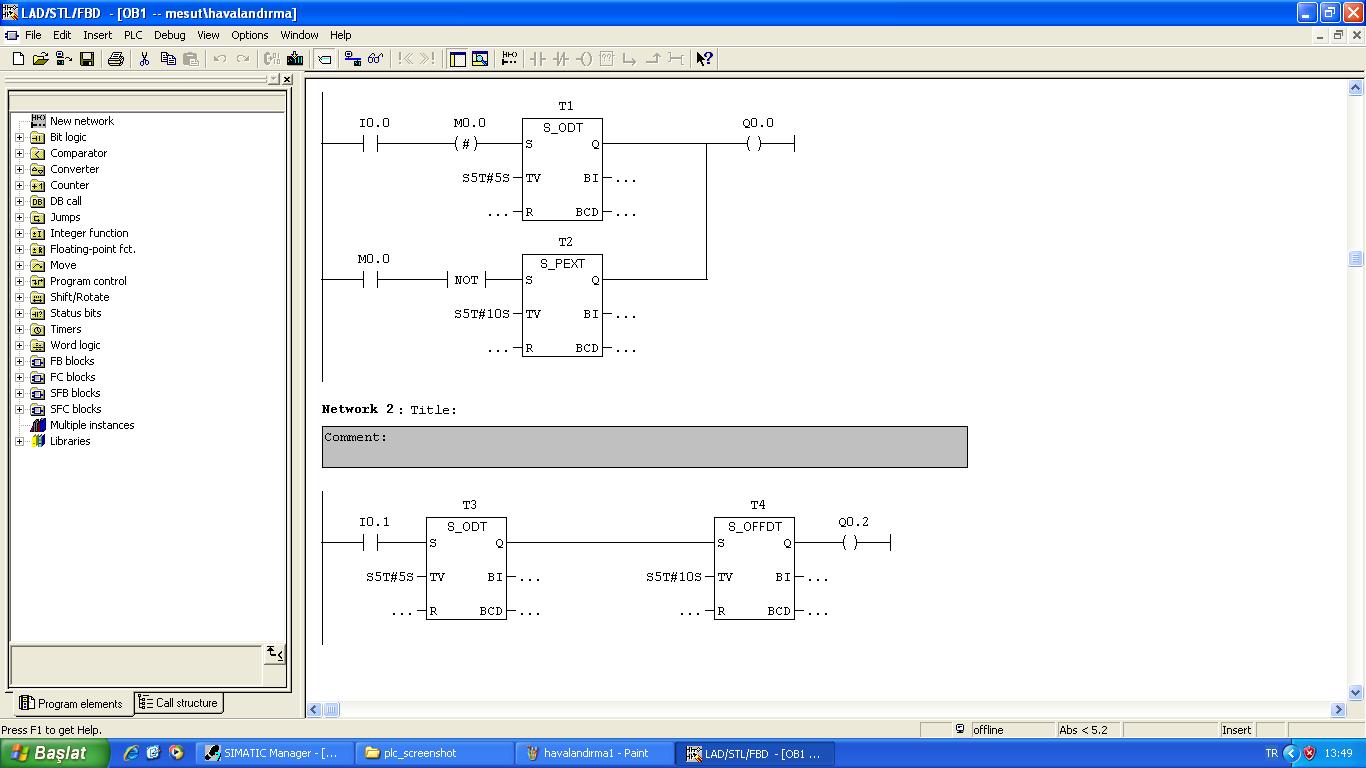Click the Download to PLC icon
Viewport: 1366px width, 768px height.
294,59
